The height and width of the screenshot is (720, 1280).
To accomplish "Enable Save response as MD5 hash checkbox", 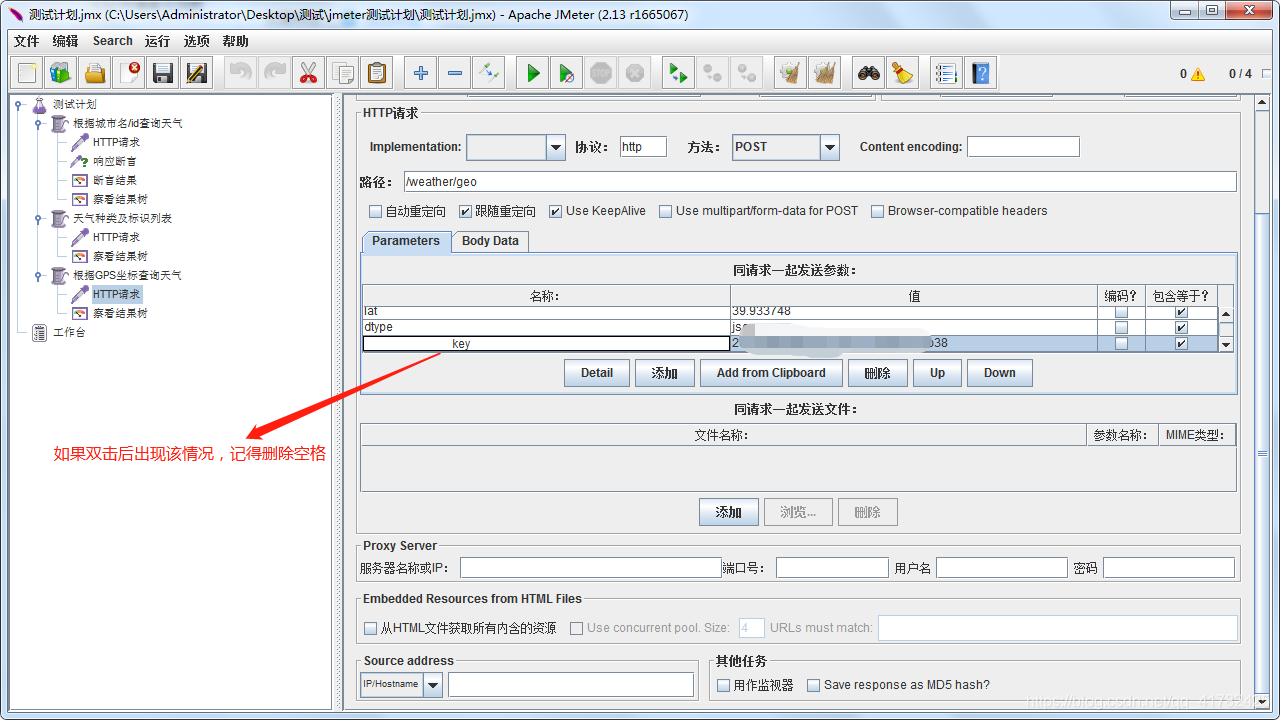I will [x=814, y=685].
